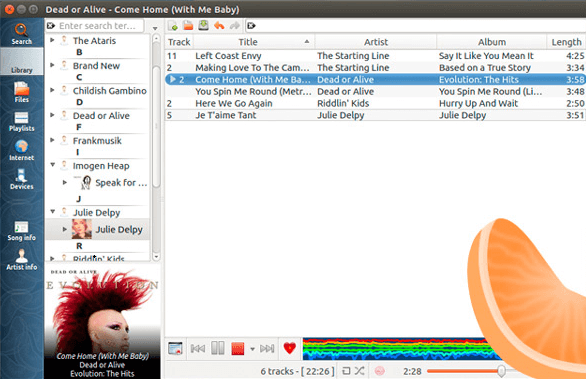Click the save playlist toolbar icon
Screen dimensions: 586x379
pyautogui.click(x=203, y=25)
